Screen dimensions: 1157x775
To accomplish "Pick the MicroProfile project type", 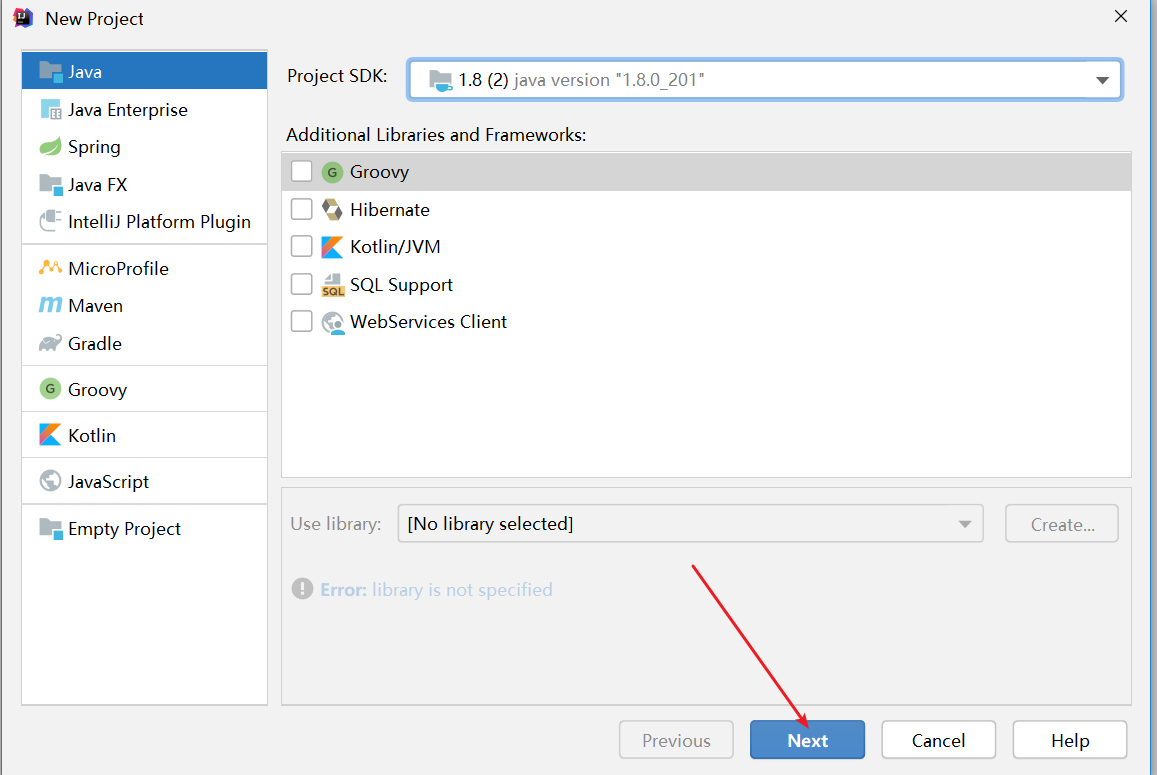I will coord(145,268).
